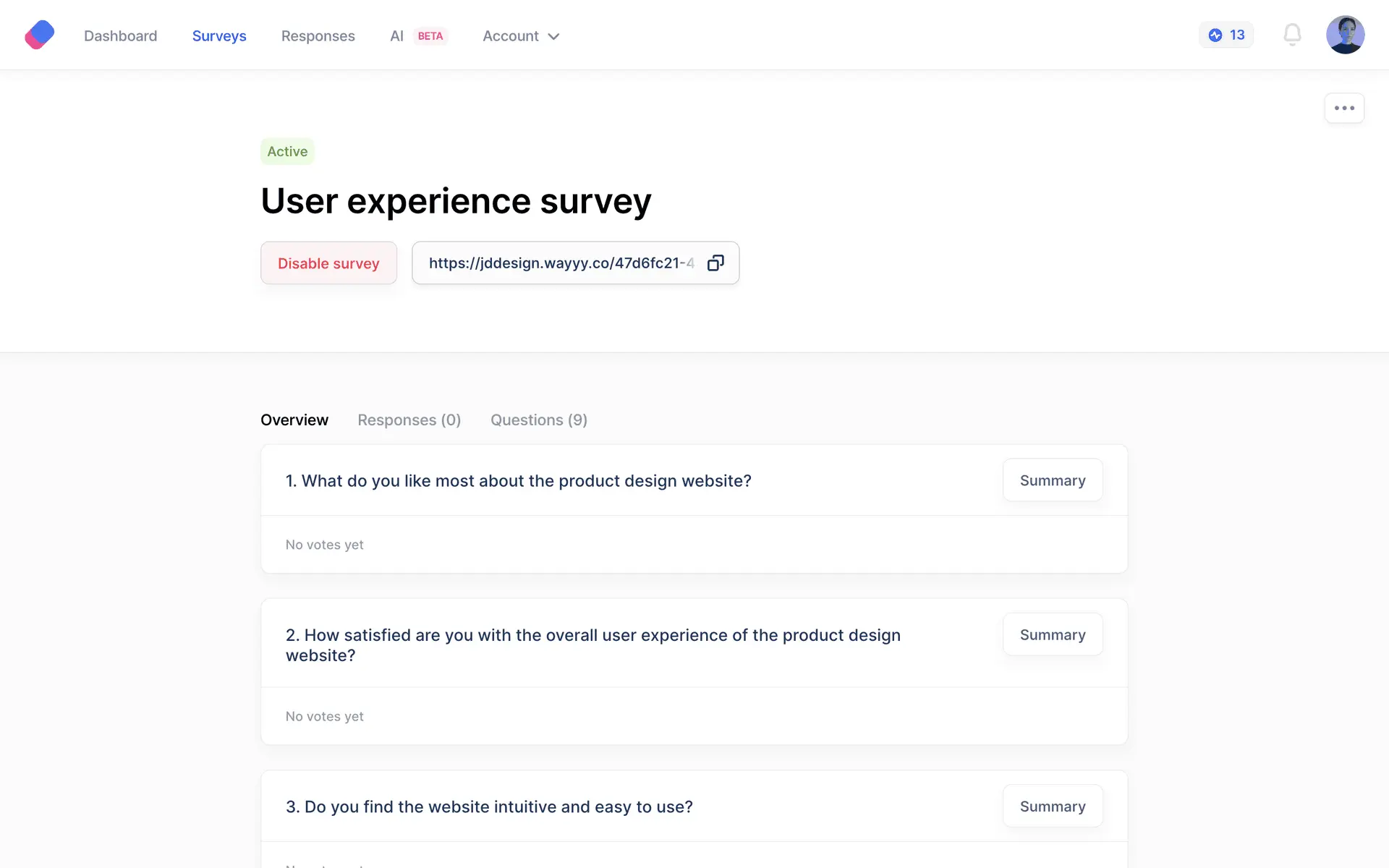1389x868 pixels.
Task: Open the AI BETA nav item
Action: pyautogui.click(x=418, y=36)
